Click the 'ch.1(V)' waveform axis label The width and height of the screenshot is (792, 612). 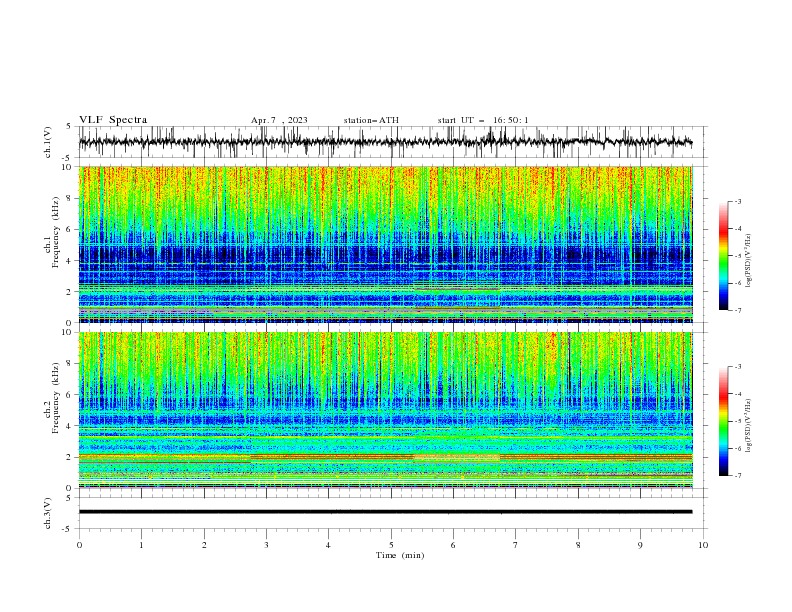[47, 142]
